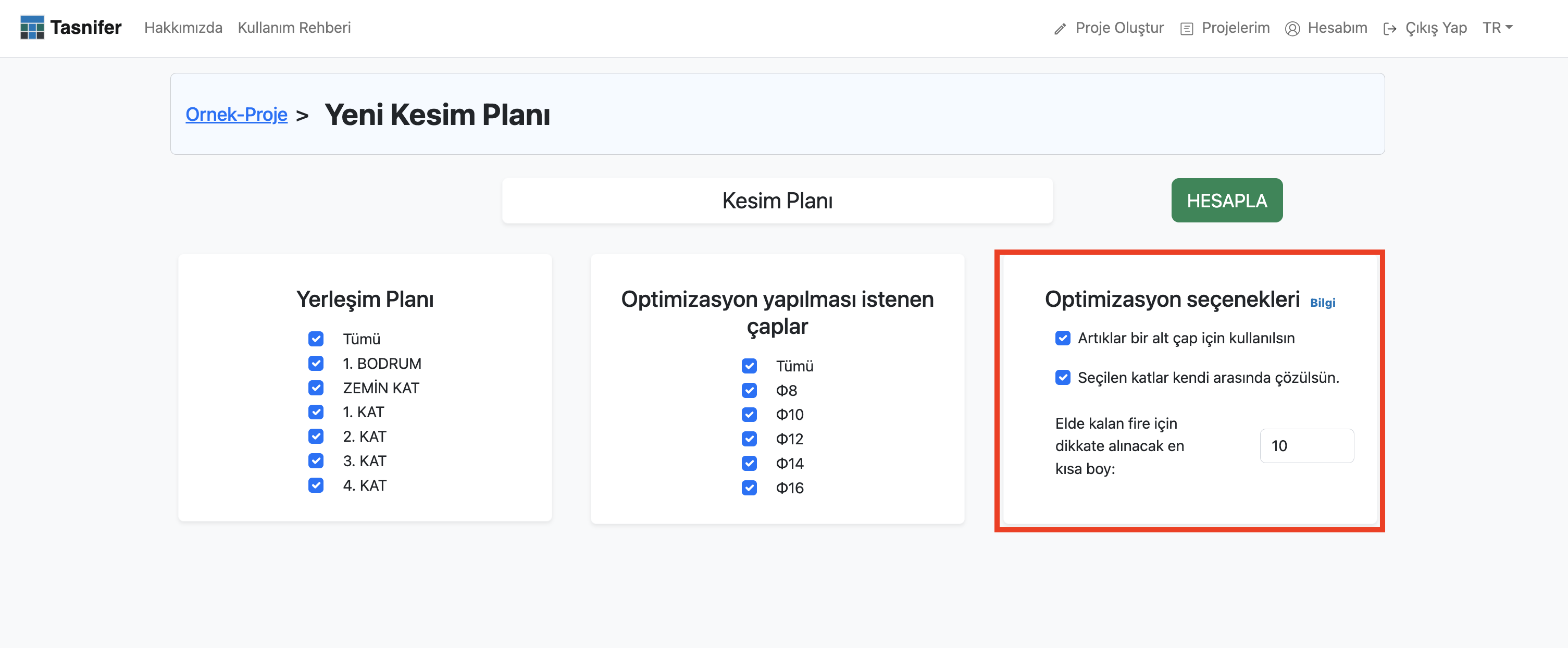Viewport: 1568px width, 648px height.
Task: Toggle the Φ12 diameter checkbox
Action: coord(749,439)
